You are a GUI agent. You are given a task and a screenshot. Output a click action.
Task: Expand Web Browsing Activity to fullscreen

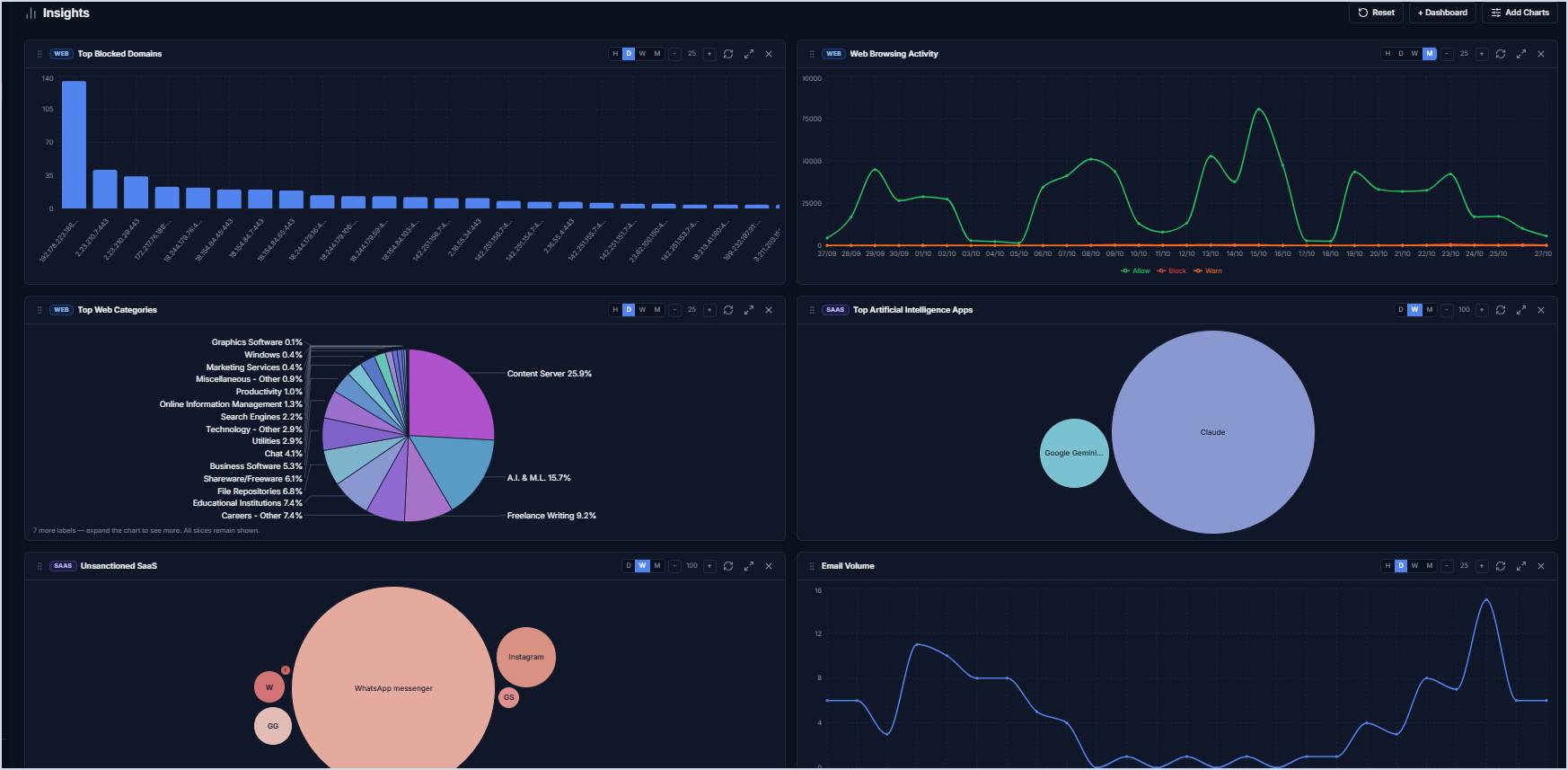coord(1521,54)
